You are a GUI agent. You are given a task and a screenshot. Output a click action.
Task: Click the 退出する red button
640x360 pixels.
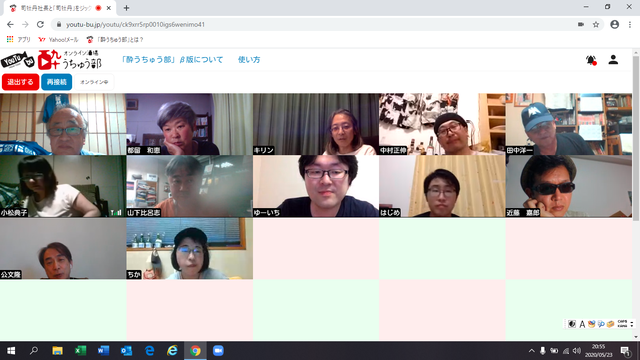pyautogui.click(x=20, y=82)
